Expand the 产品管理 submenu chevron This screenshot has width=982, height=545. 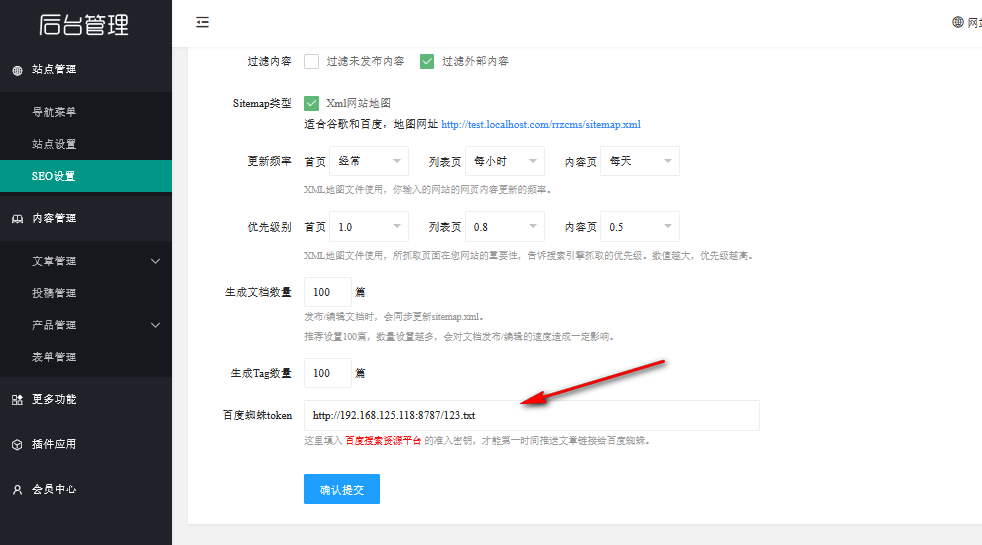(x=155, y=325)
